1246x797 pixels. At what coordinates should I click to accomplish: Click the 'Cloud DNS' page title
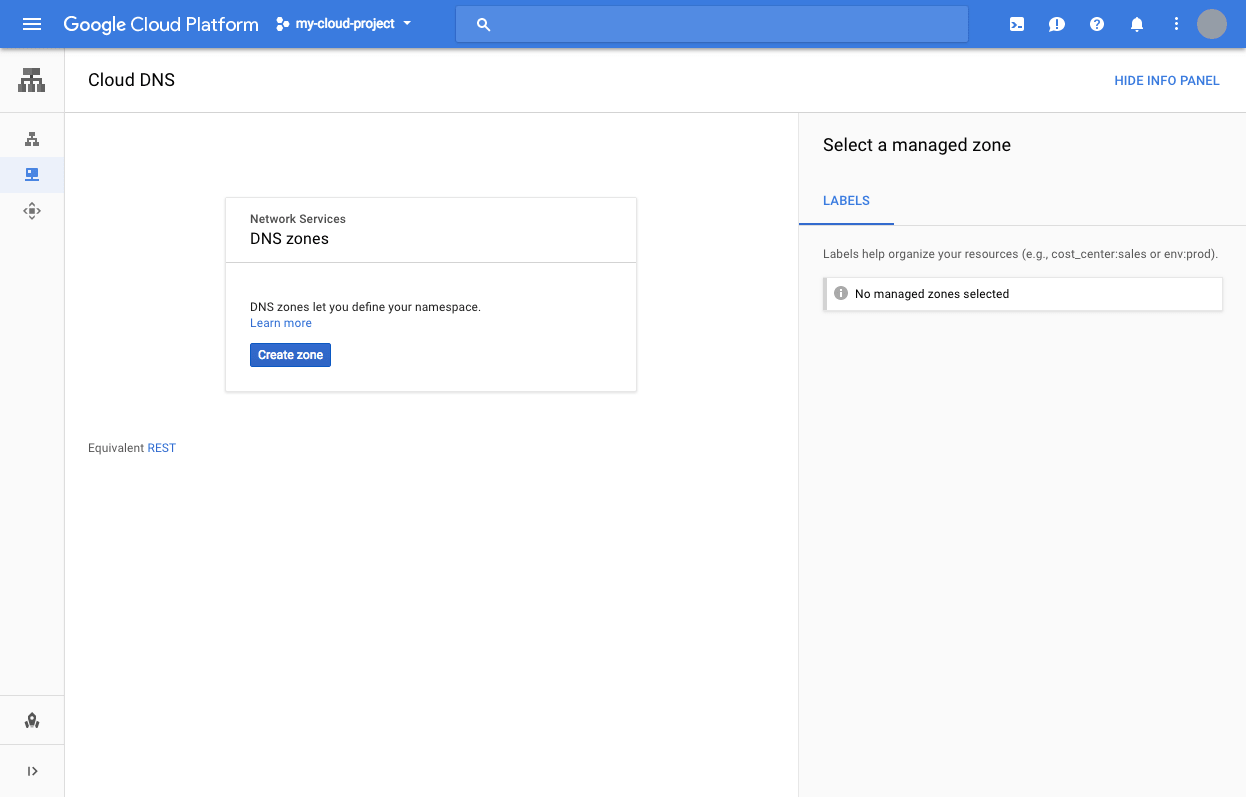[131, 80]
